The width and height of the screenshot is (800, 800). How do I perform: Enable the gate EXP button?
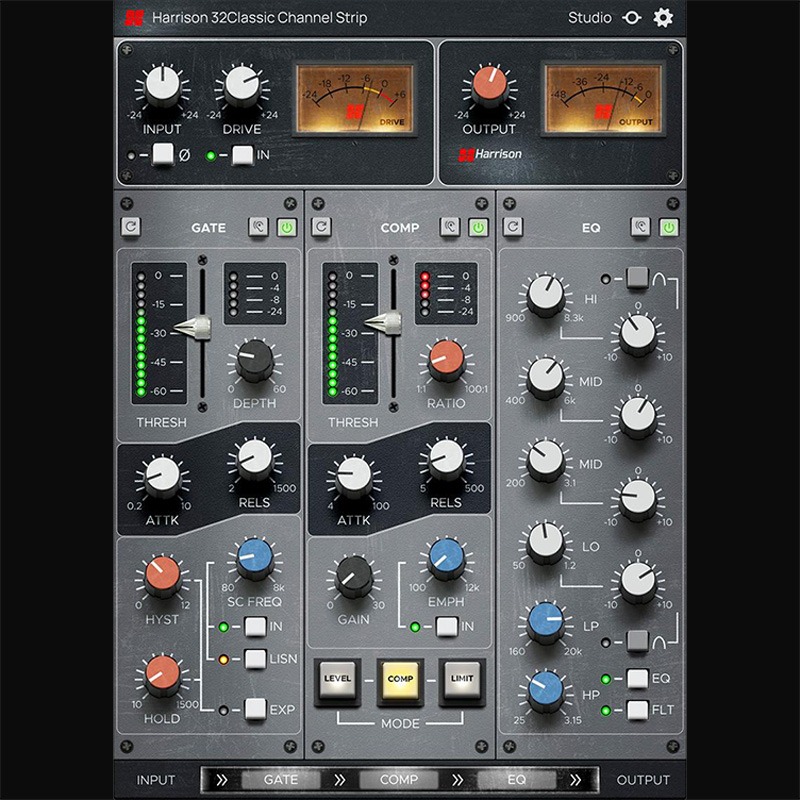tap(255, 709)
